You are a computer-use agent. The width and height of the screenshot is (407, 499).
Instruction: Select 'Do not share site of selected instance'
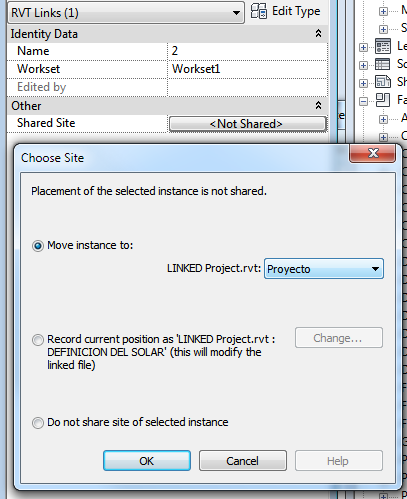click(38, 423)
